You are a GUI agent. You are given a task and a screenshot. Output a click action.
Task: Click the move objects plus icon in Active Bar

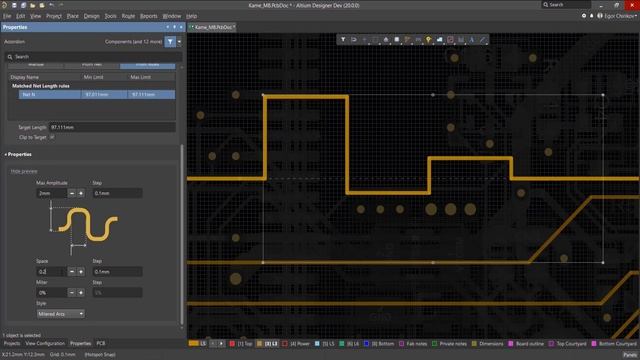tap(364, 40)
